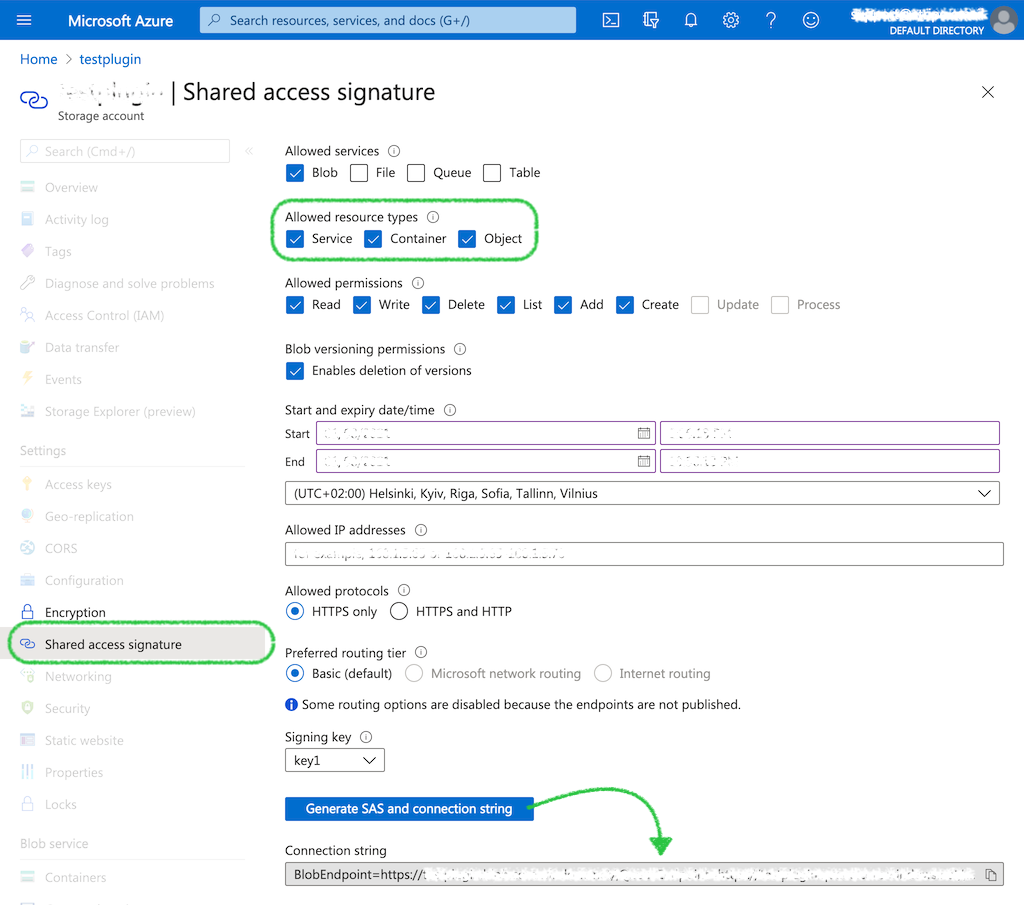Click Generate SAS and connection string
Screen dimensions: 1024x905
click(x=409, y=808)
